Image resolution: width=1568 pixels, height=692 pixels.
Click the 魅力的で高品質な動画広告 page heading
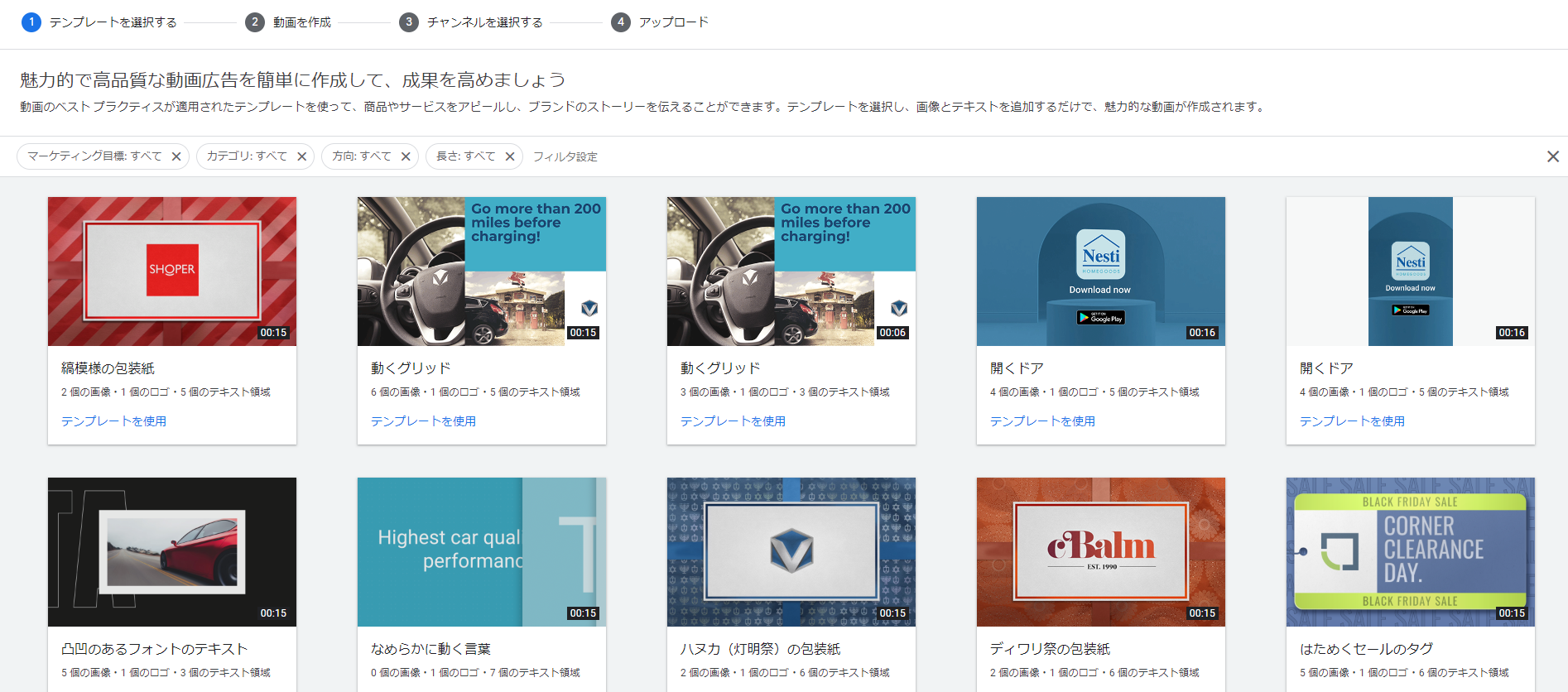pyautogui.click(x=292, y=80)
